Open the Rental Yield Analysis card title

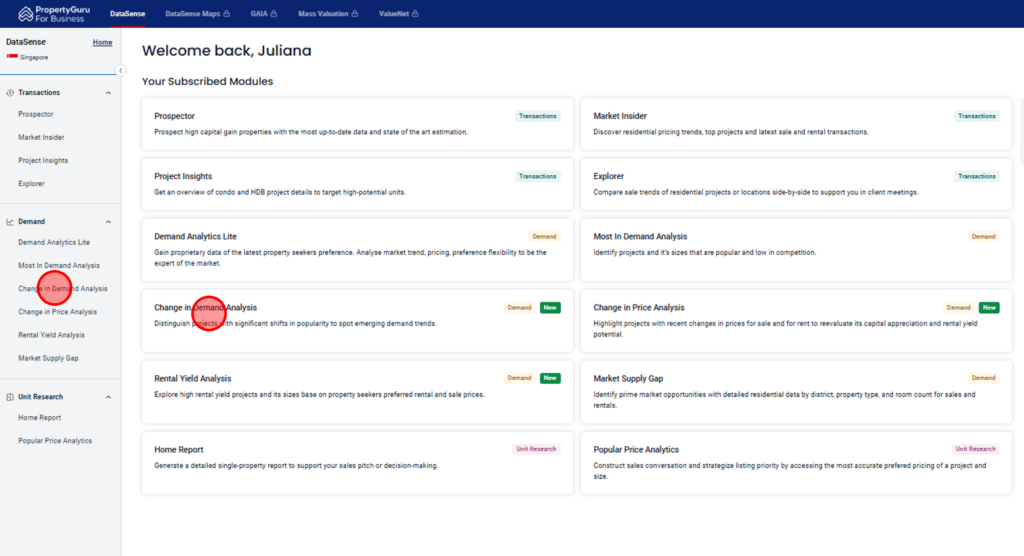193,379
